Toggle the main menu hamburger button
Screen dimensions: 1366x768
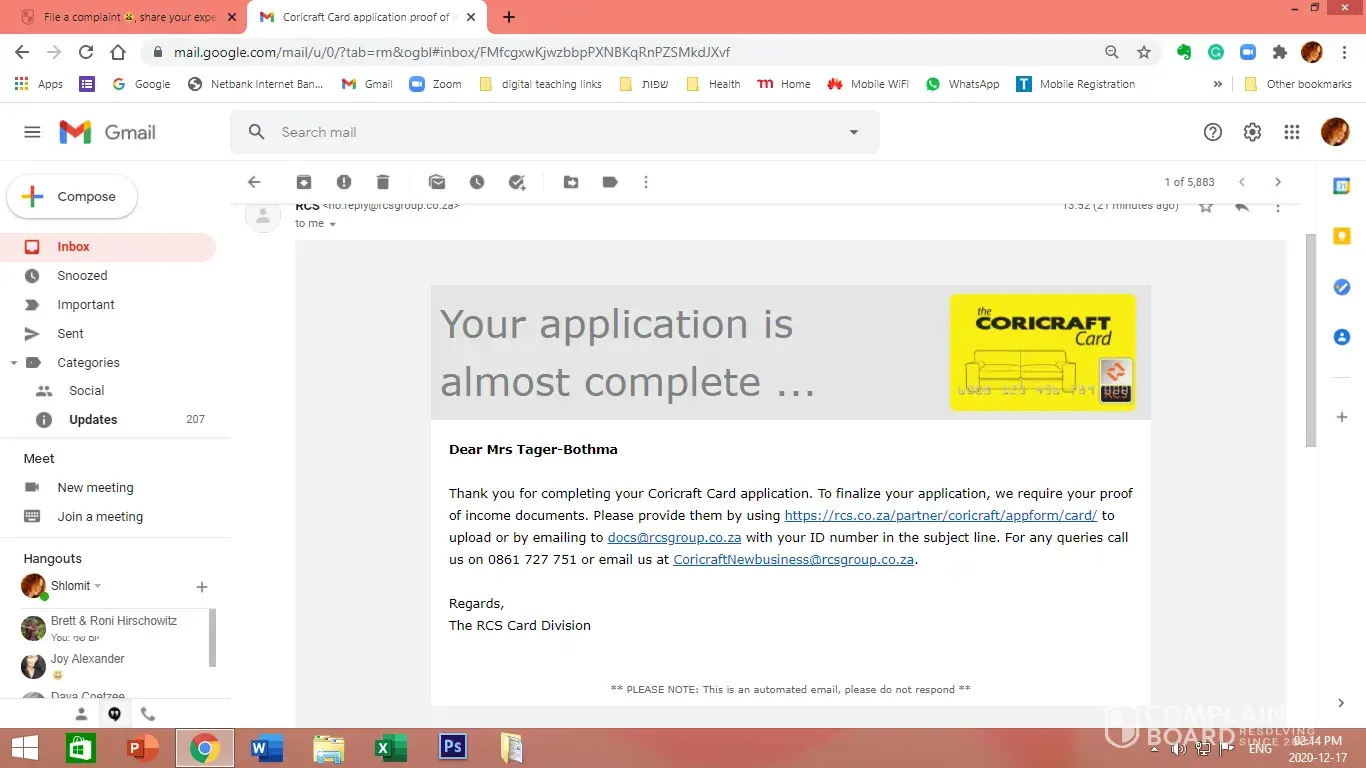tap(32, 132)
